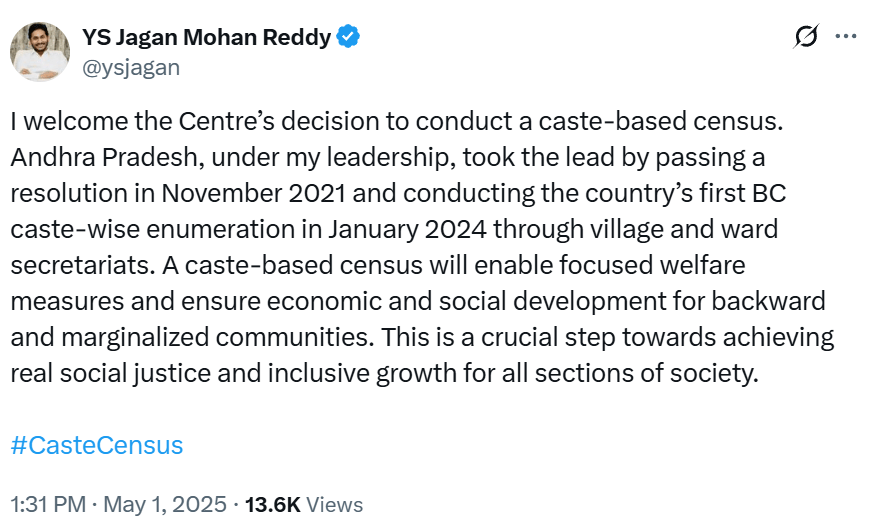This screenshot has width=877, height=528.
Task: Click the word Views beside 13.6K
Action: (x=334, y=505)
